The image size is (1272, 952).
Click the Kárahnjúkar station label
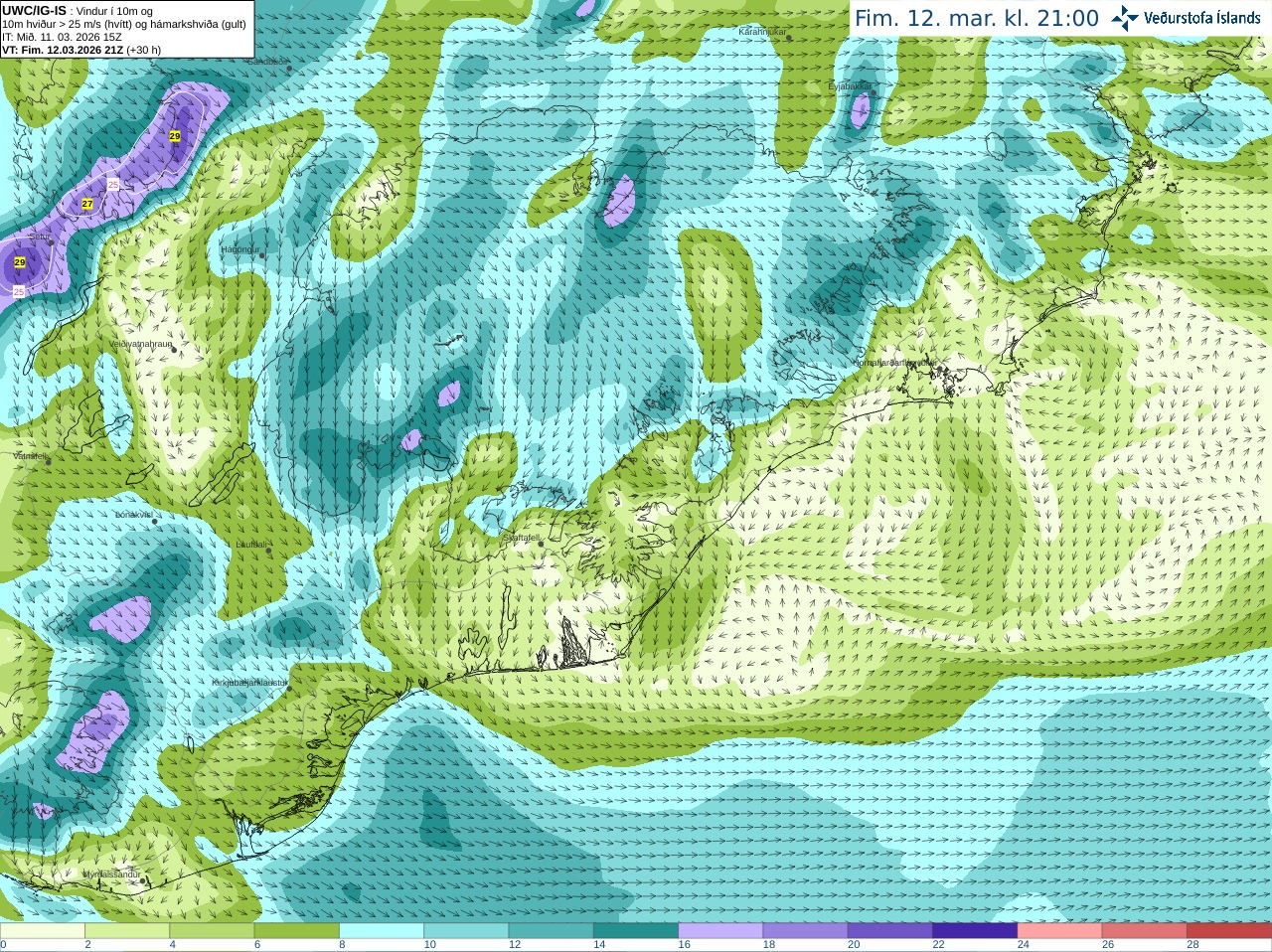coord(762,33)
